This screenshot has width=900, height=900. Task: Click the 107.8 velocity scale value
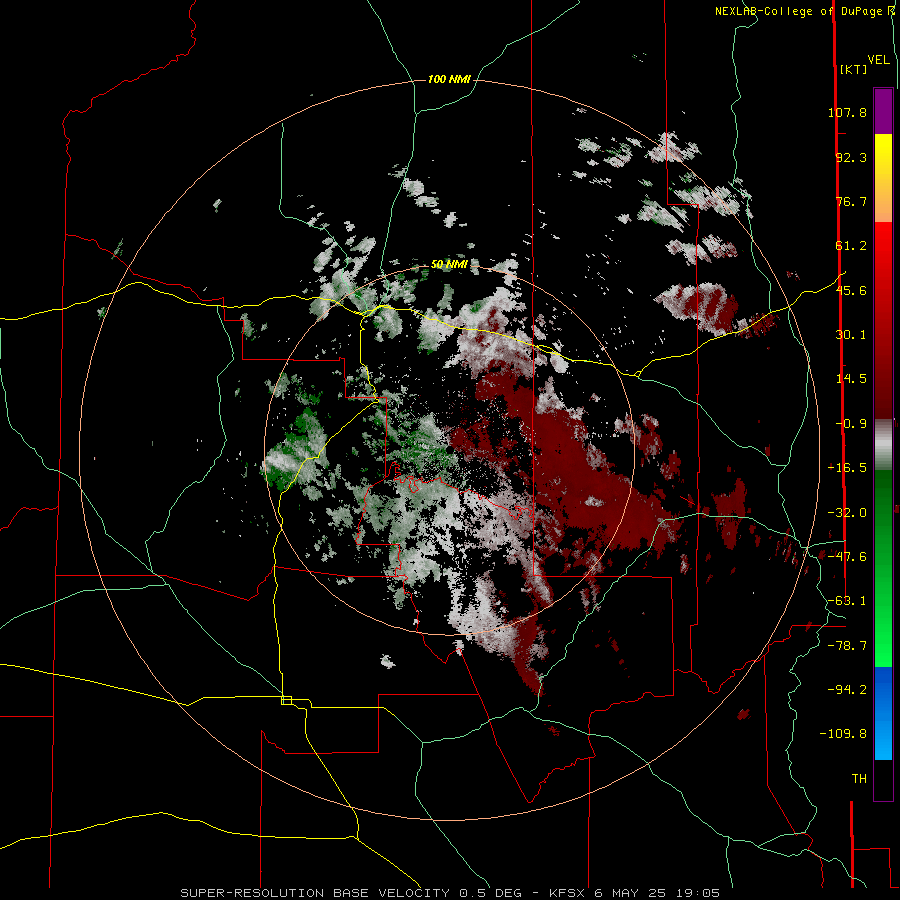[x=847, y=112]
